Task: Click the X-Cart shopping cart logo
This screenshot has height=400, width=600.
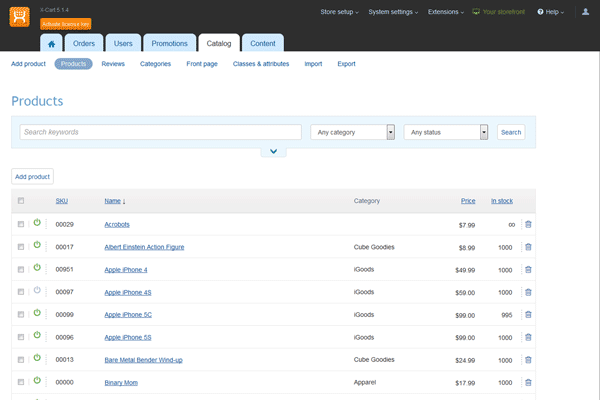Action: pyautogui.click(x=19, y=15)
